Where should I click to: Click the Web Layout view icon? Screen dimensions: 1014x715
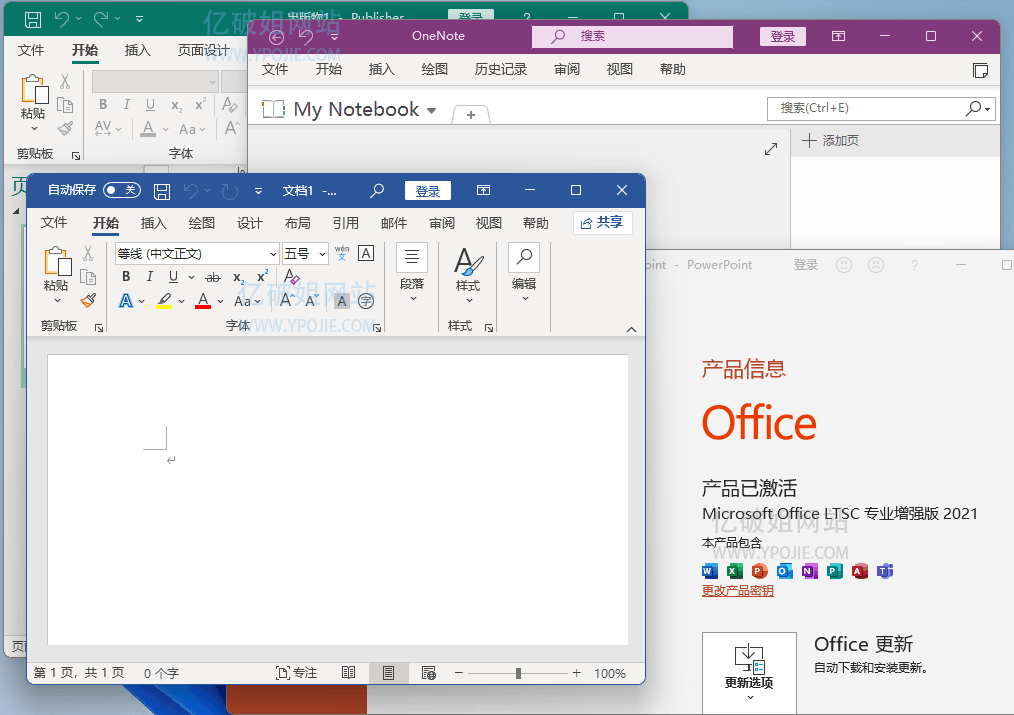point(428,673)
